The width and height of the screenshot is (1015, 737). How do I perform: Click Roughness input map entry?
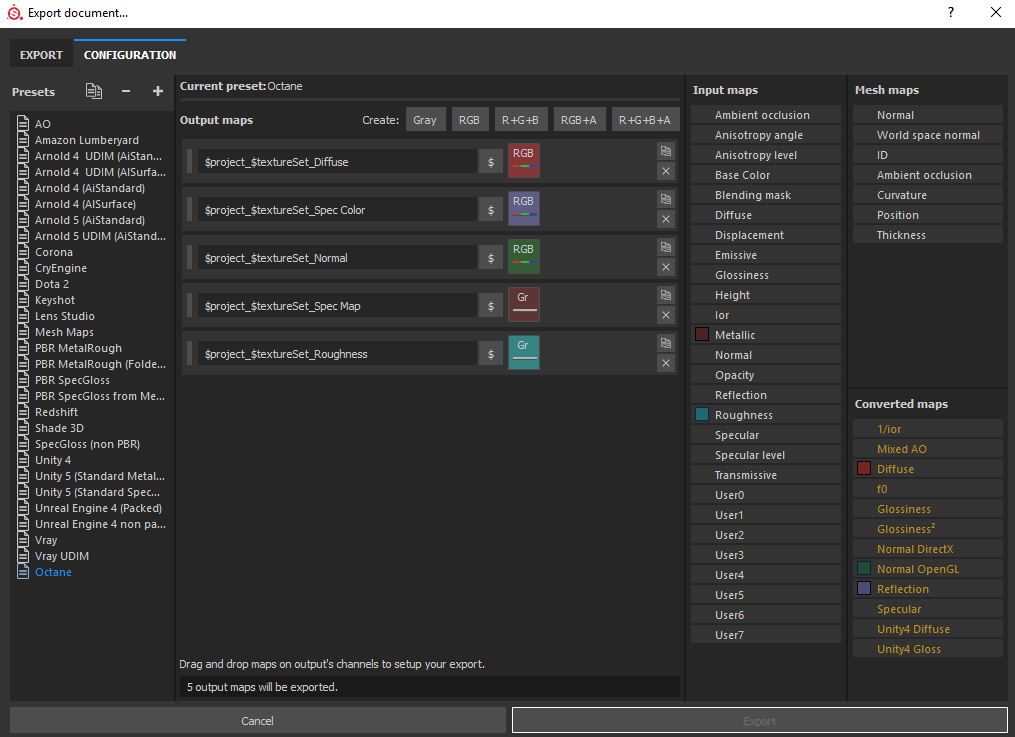point(766,415)
